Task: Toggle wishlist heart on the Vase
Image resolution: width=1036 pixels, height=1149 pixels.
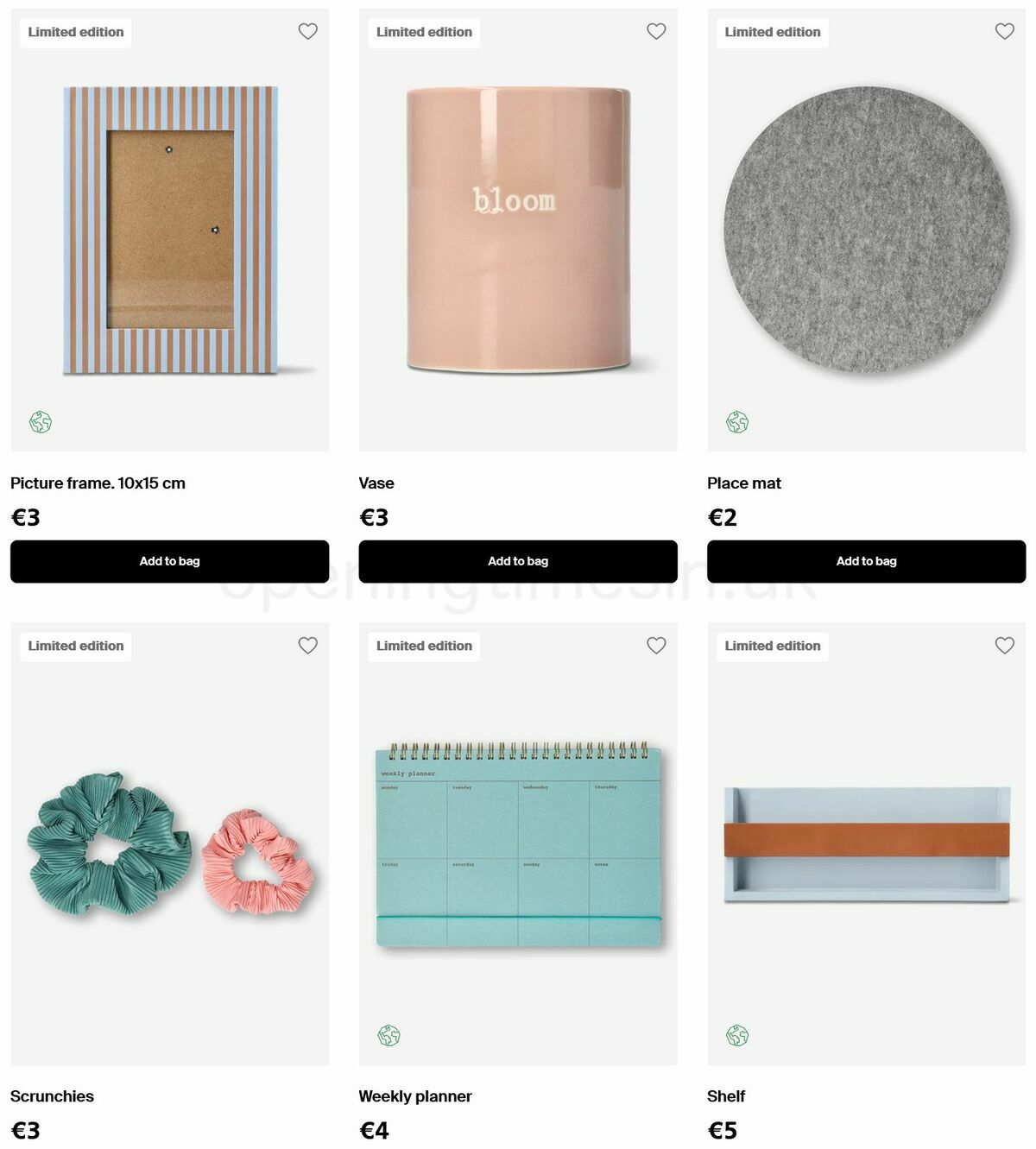Action: click(656, 31)
